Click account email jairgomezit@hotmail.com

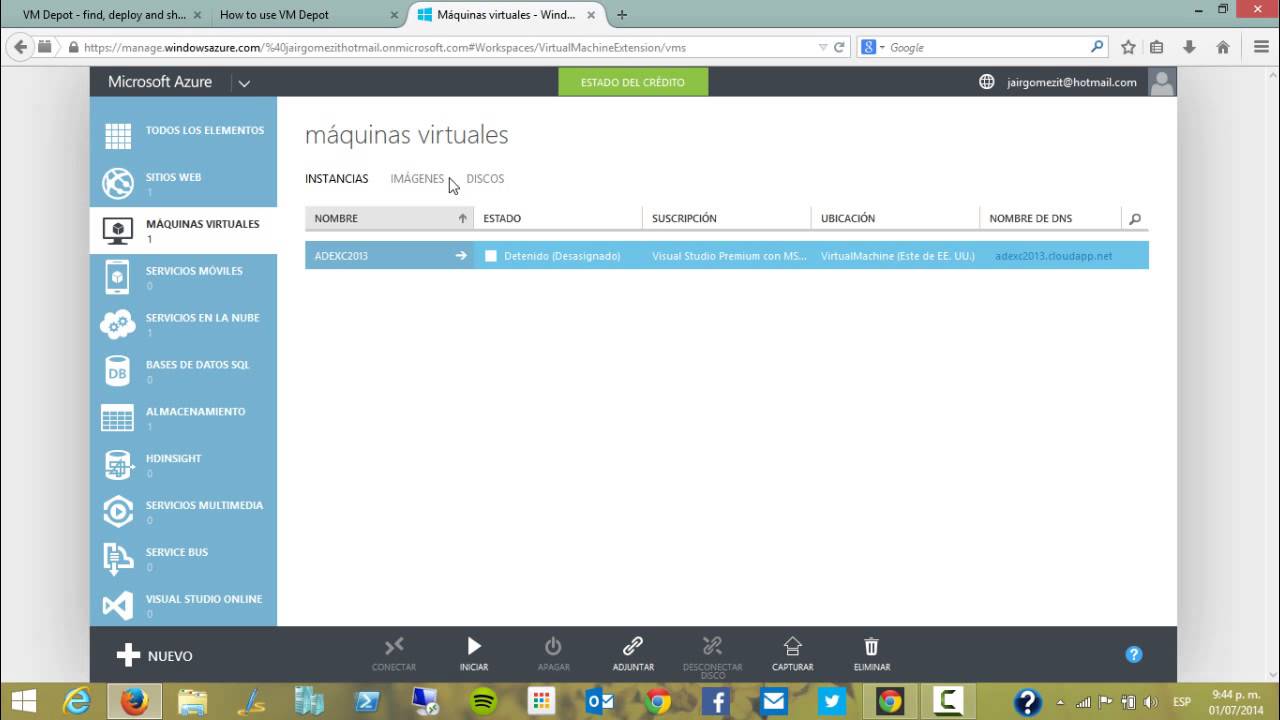click(x=1072, y=82)
